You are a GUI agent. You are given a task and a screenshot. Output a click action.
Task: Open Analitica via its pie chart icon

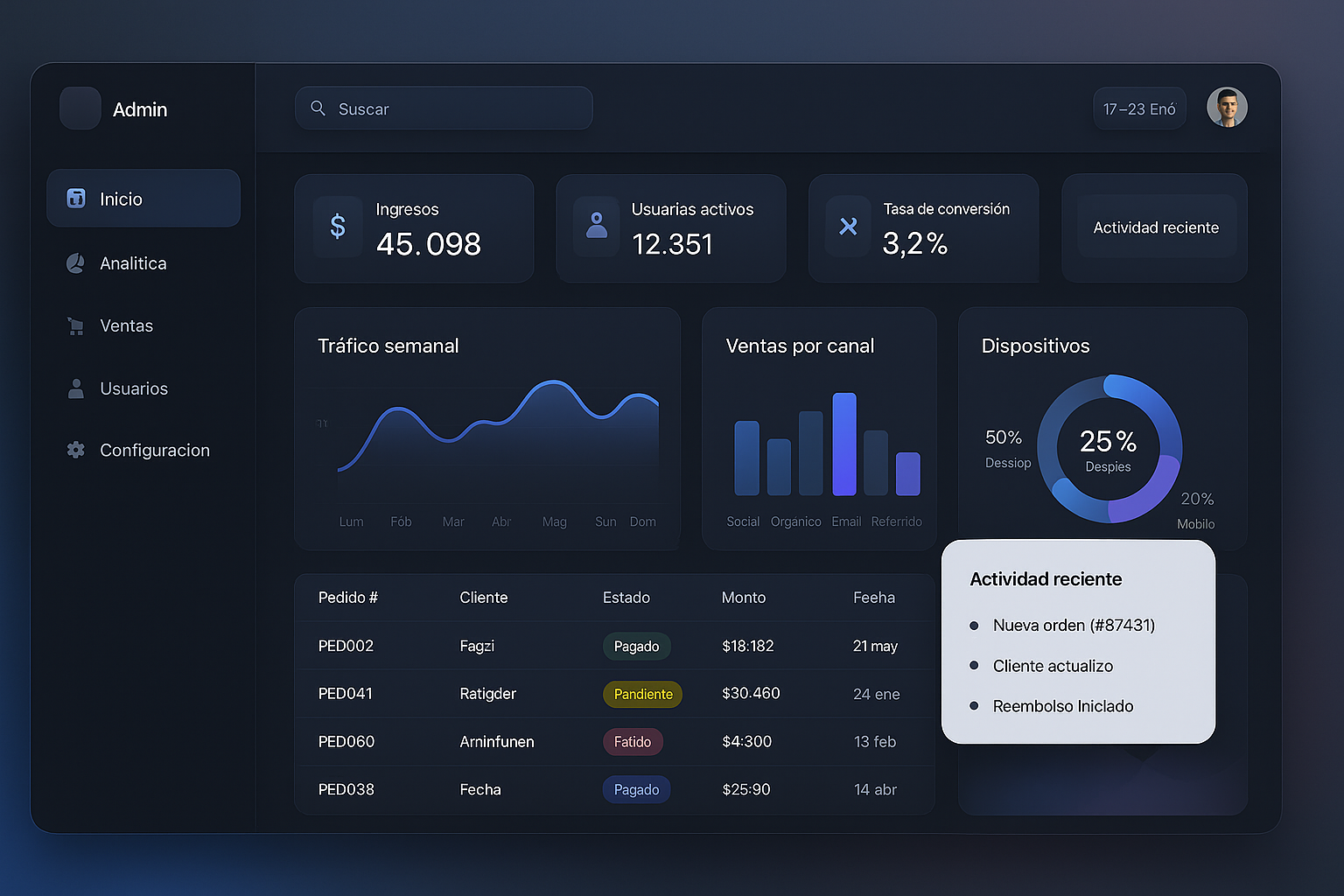coord(75,262)
